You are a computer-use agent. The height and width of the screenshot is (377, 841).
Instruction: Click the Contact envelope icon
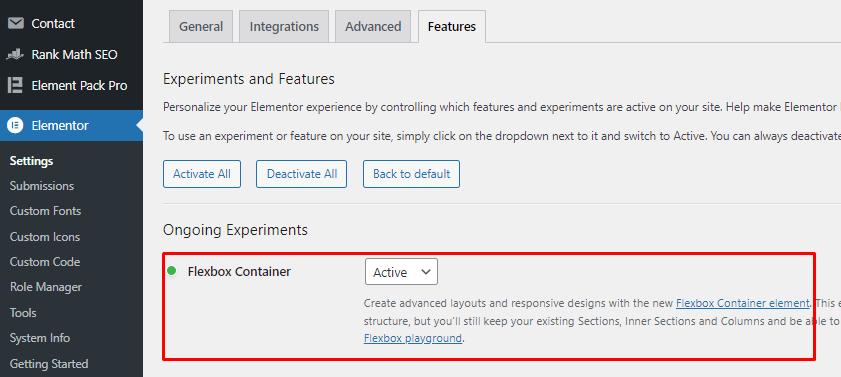coord(16,24)
